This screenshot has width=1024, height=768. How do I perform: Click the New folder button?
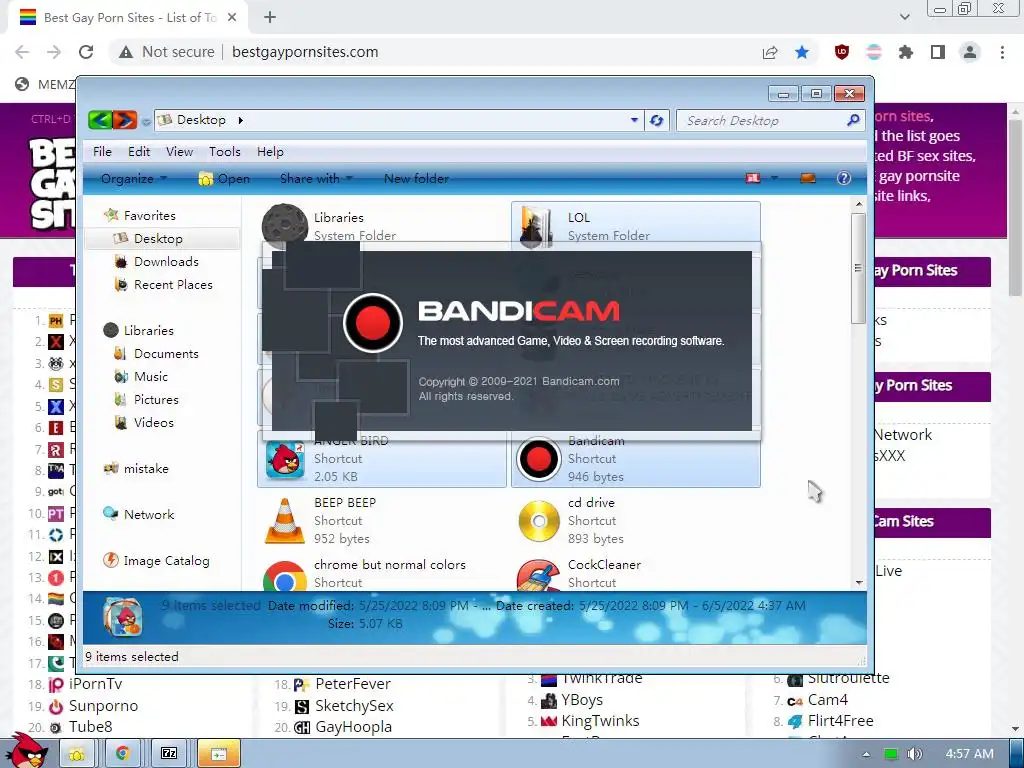(416, 178)
